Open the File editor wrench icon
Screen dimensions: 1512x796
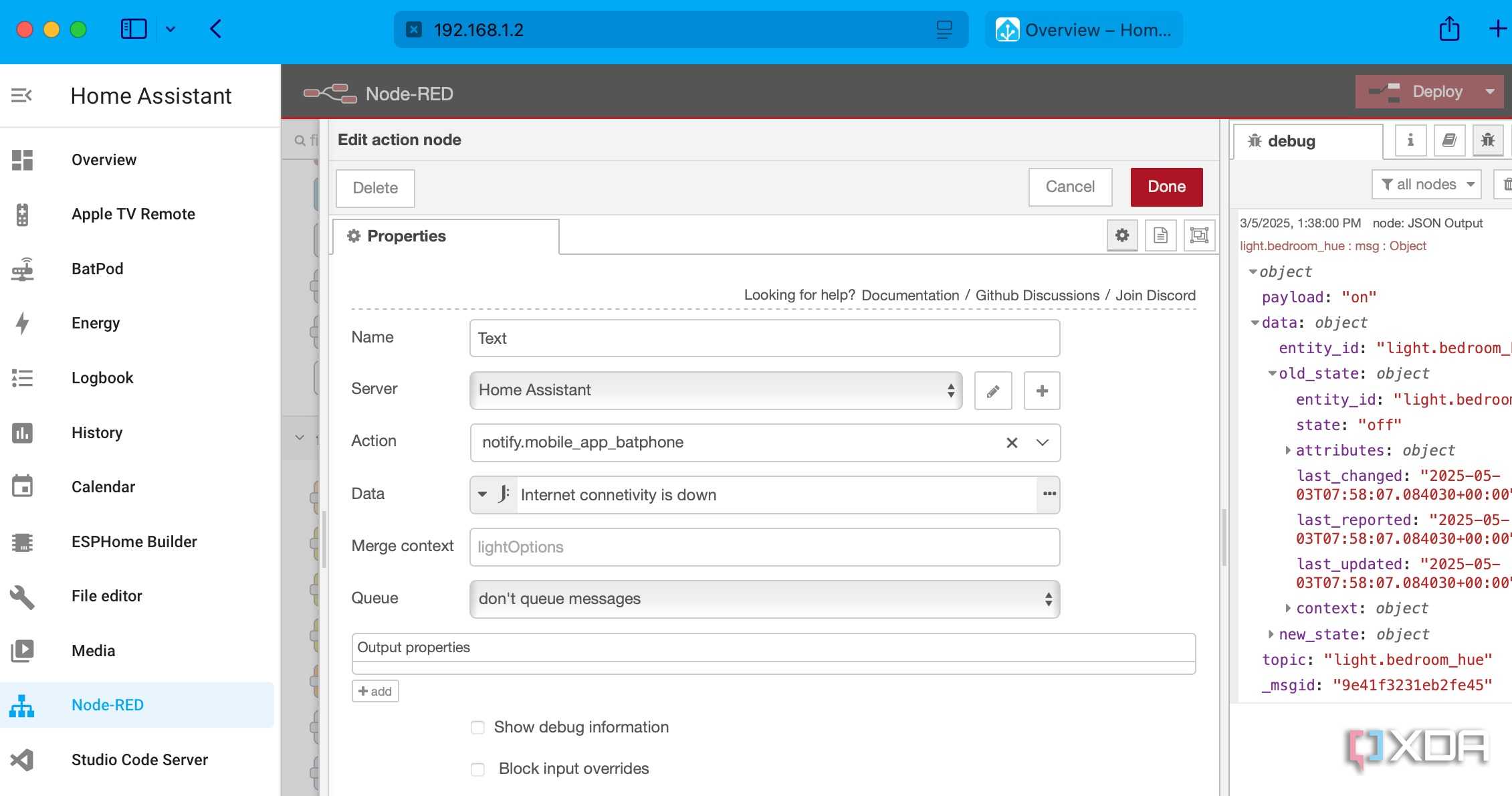[x=22, y=597]
